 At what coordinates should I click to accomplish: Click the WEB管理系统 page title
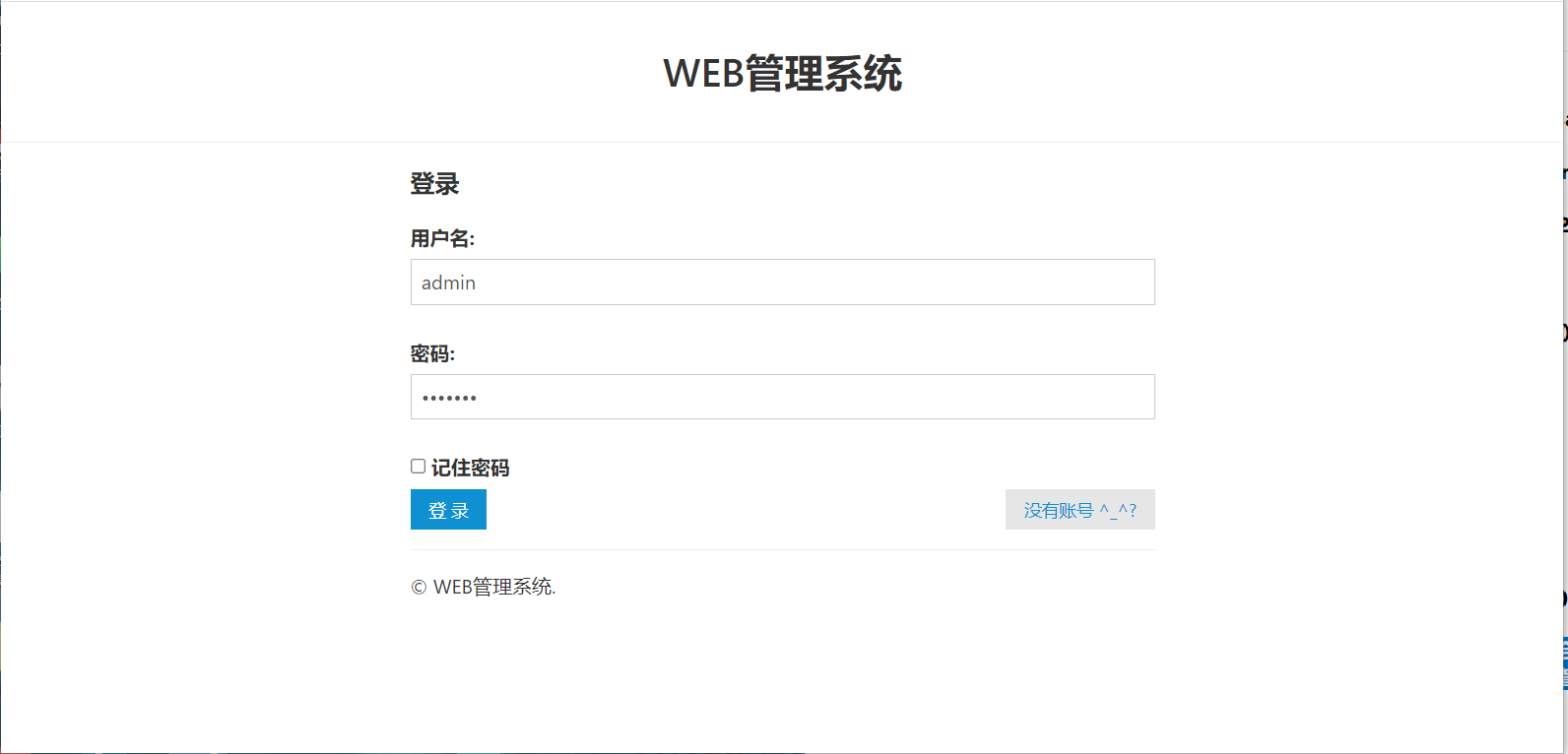[783, 72]
